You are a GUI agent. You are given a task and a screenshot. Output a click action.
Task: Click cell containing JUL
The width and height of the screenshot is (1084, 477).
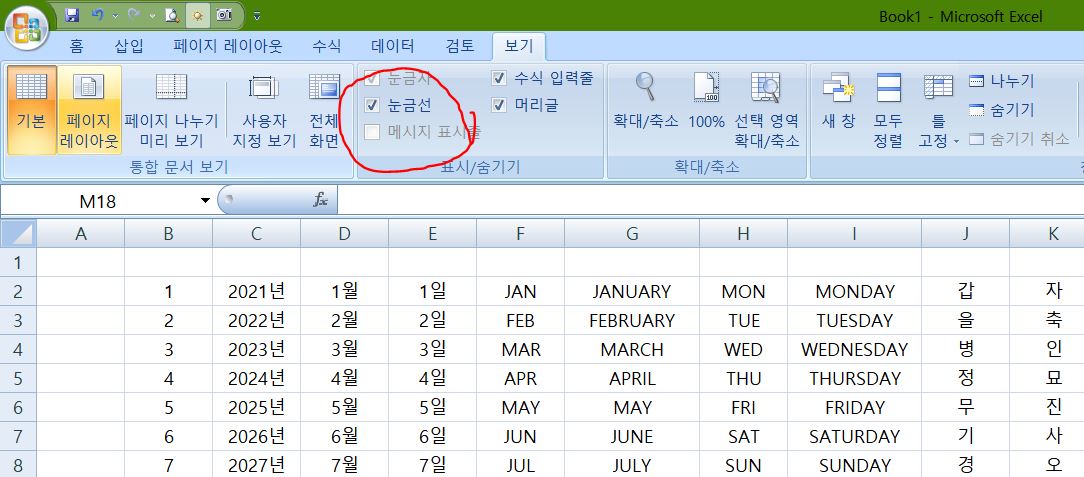point(521,466)
